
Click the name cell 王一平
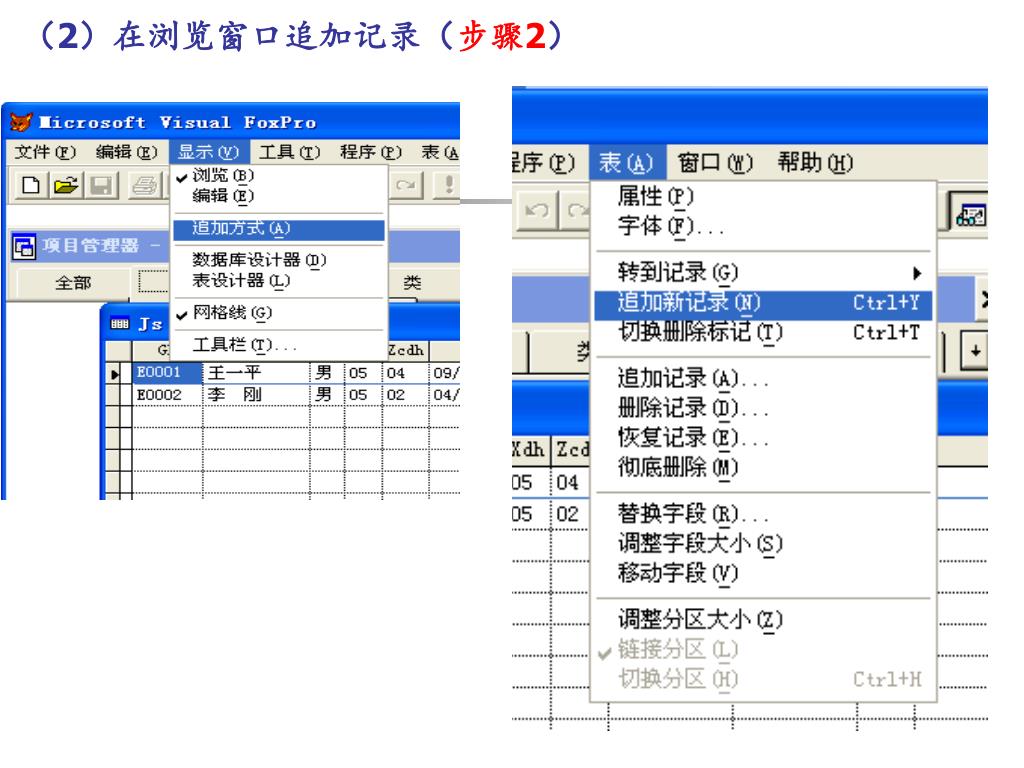click(256, 372)
